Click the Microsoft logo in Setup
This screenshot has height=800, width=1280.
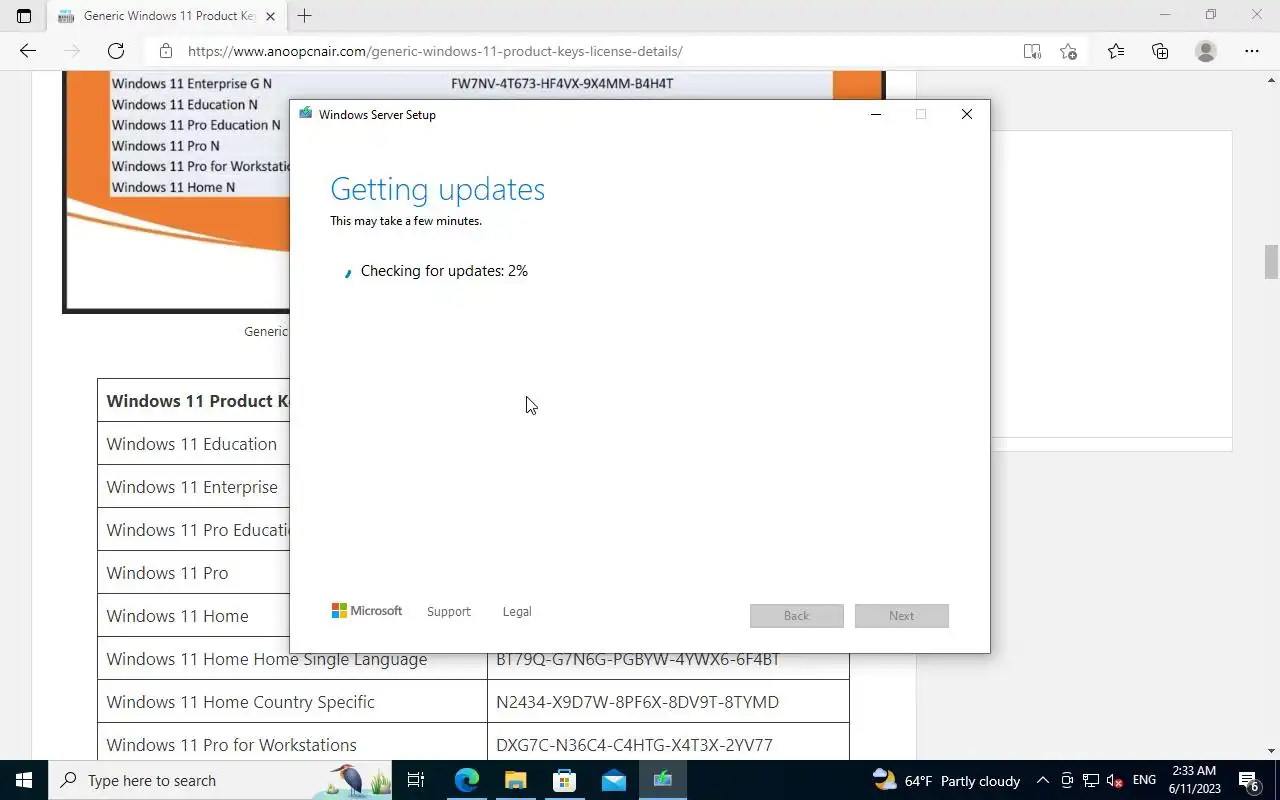pos(367,610)
